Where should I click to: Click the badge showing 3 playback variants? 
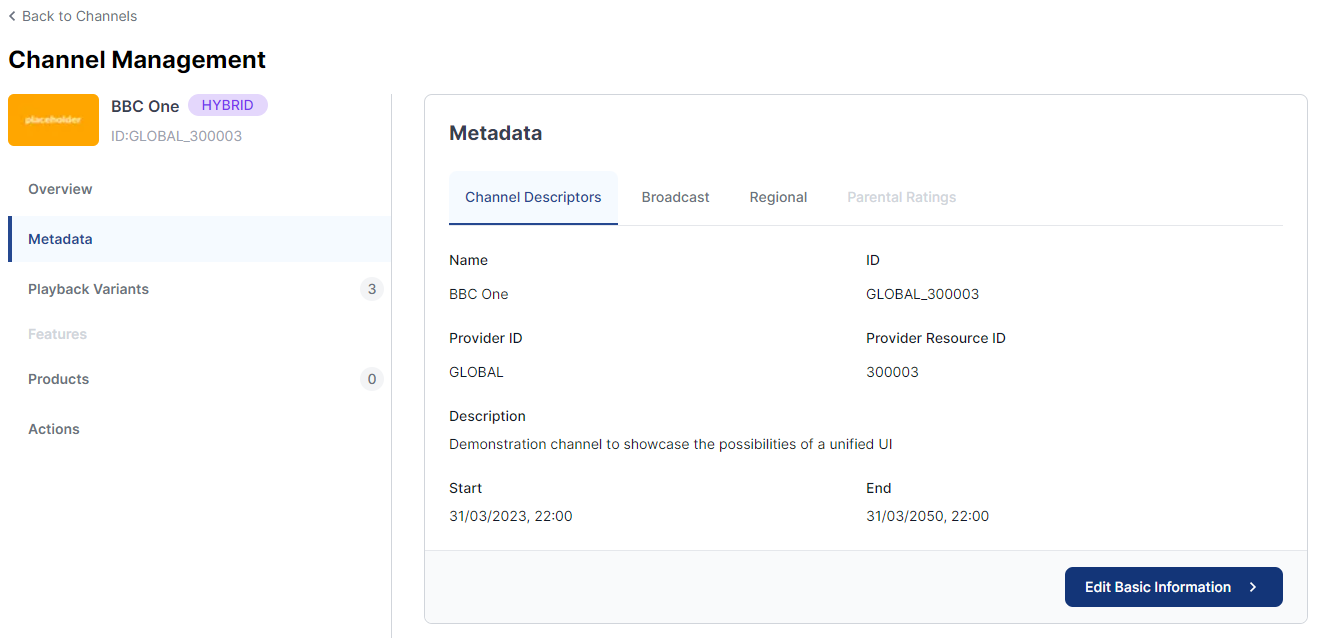(371, 288)
